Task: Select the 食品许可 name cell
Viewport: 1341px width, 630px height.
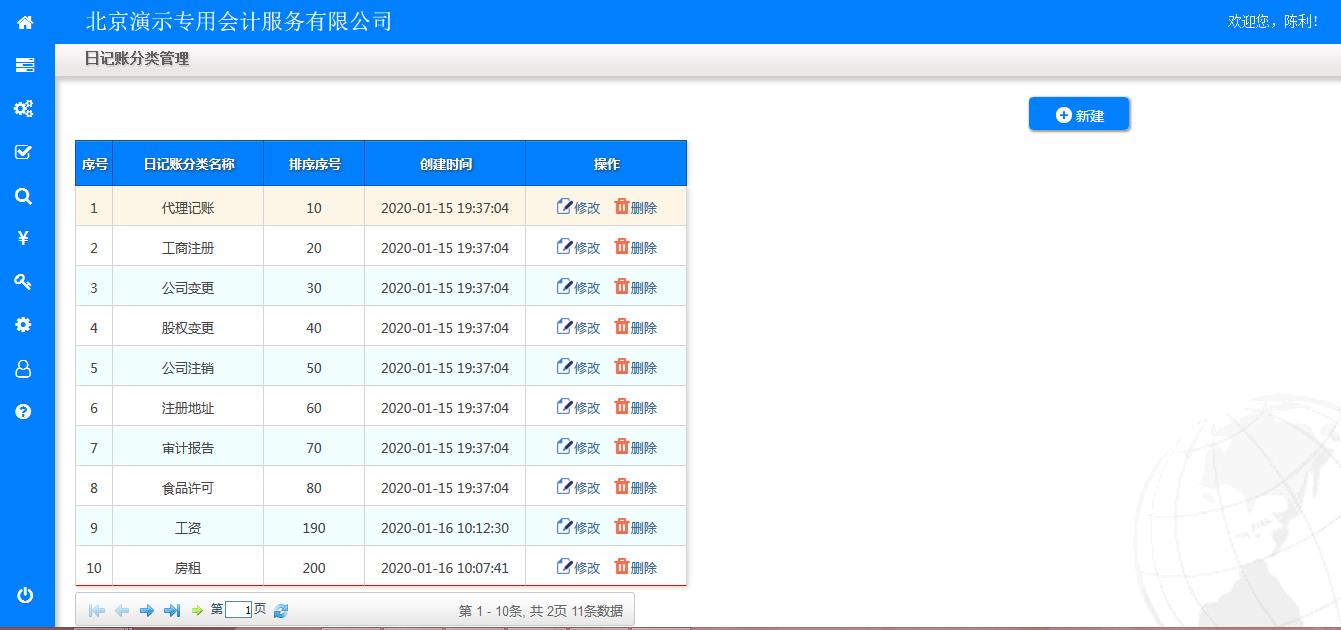Action: click(188, 487)
